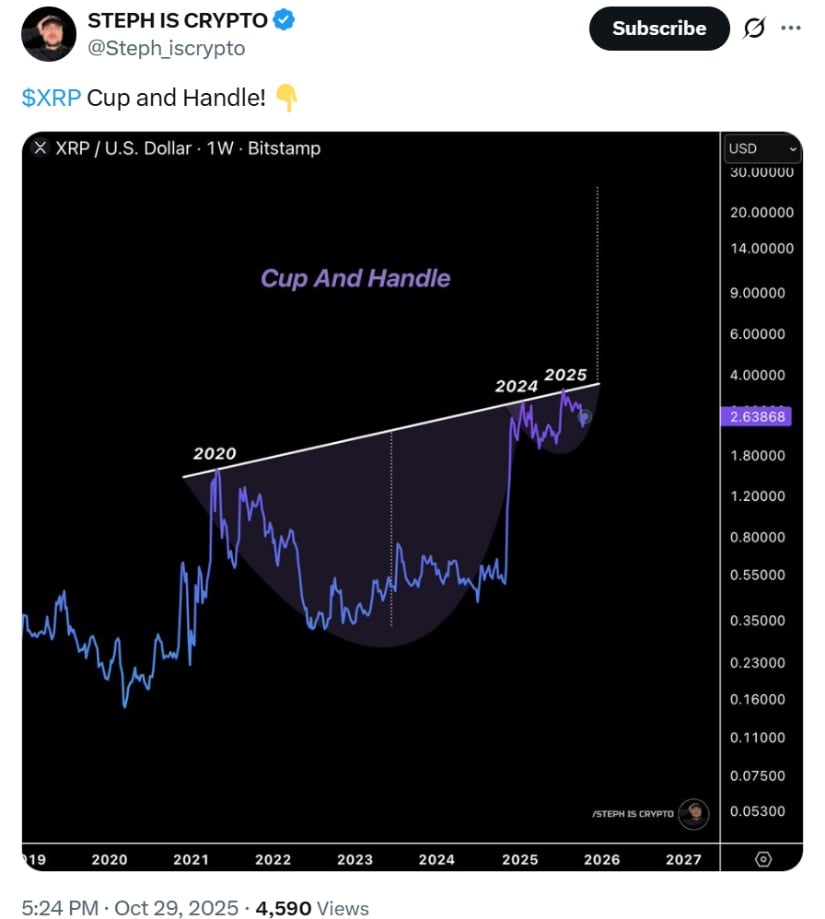Open the @Steph_iscrypto handle link
The image size is (825, 919).
(166, 47)
